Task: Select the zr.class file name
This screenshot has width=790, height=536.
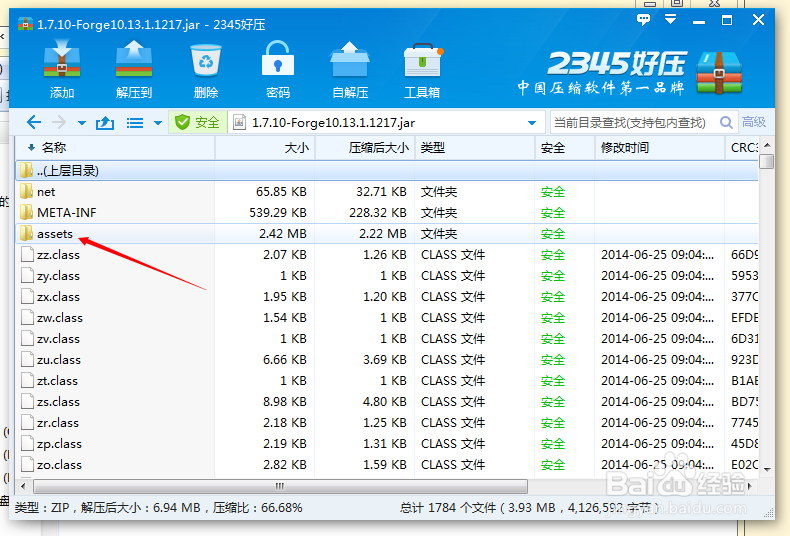Action: (57, 423)
